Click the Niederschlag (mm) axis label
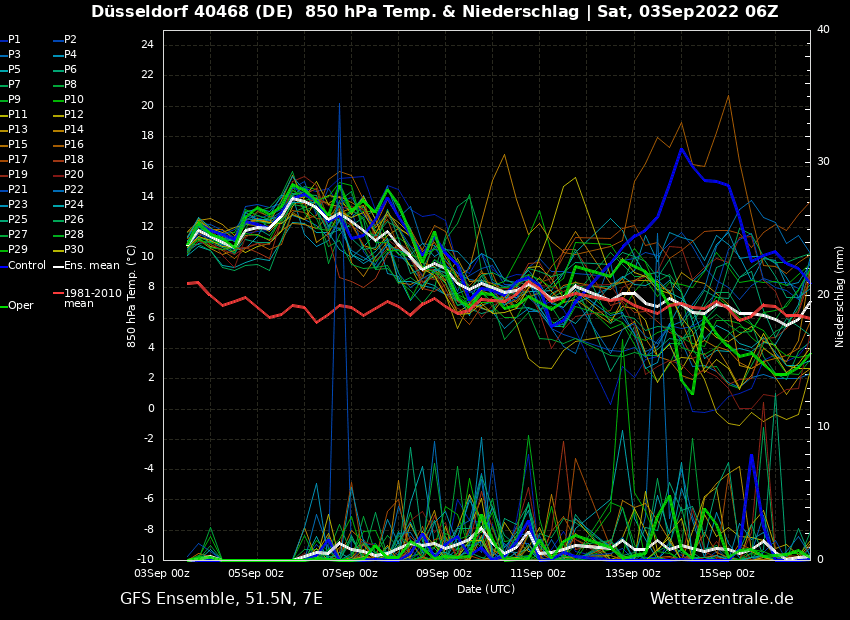 click(840, 296)
